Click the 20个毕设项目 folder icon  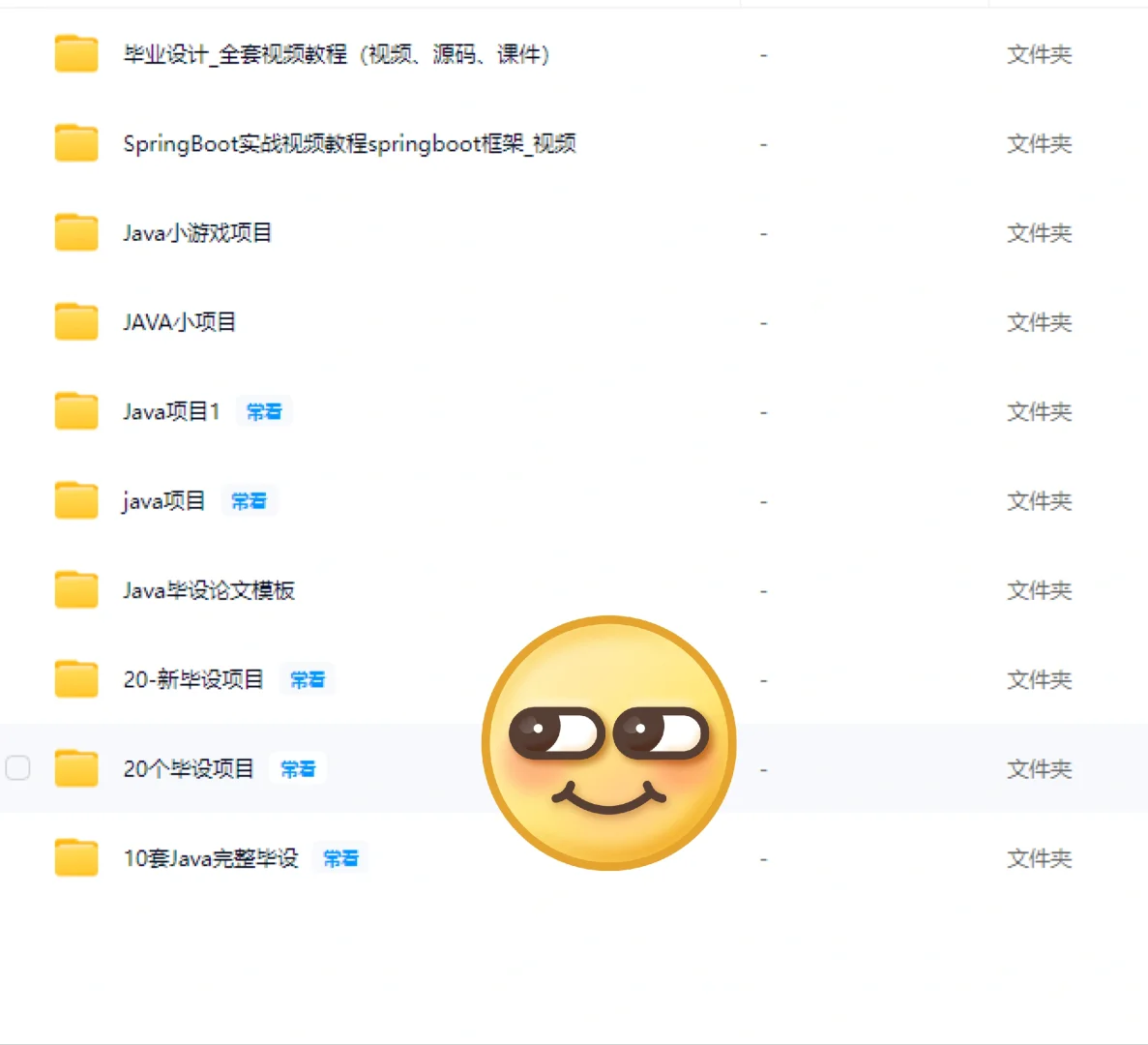(x=75, y=768)
